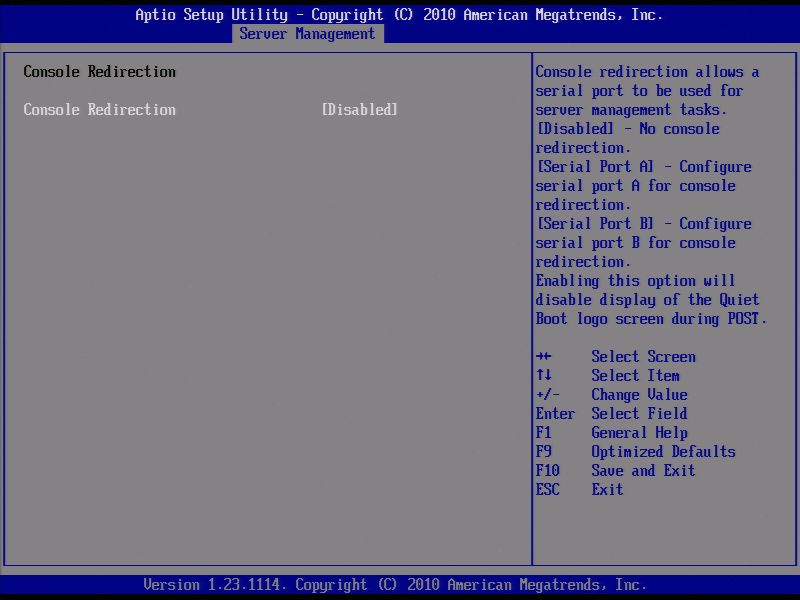Click the Version 1.23.1114 footer text
The width and height of the screenshot is (800, 600).
tap(399, 584)
